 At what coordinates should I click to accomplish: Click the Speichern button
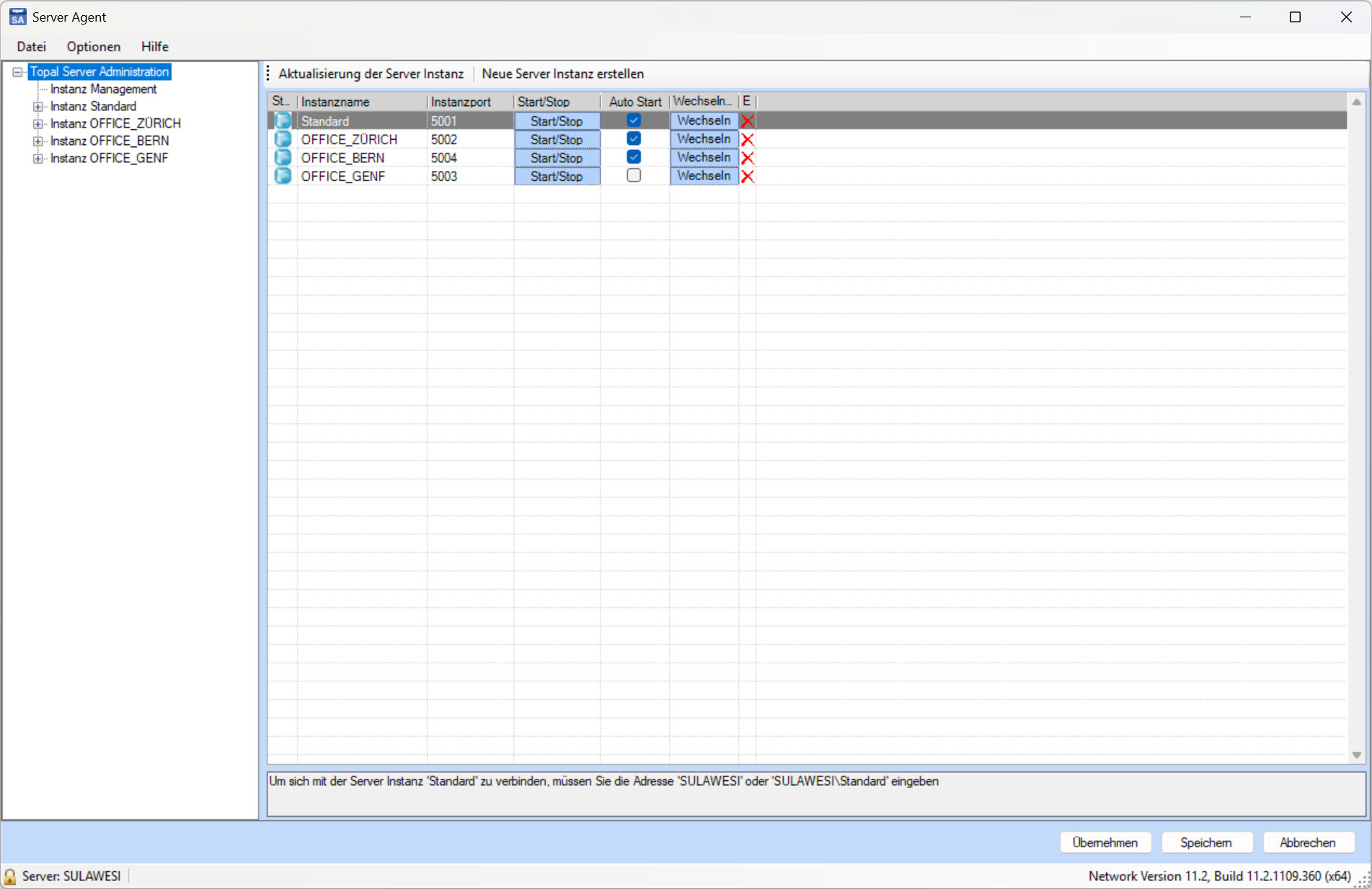[x=1206, y=842]
